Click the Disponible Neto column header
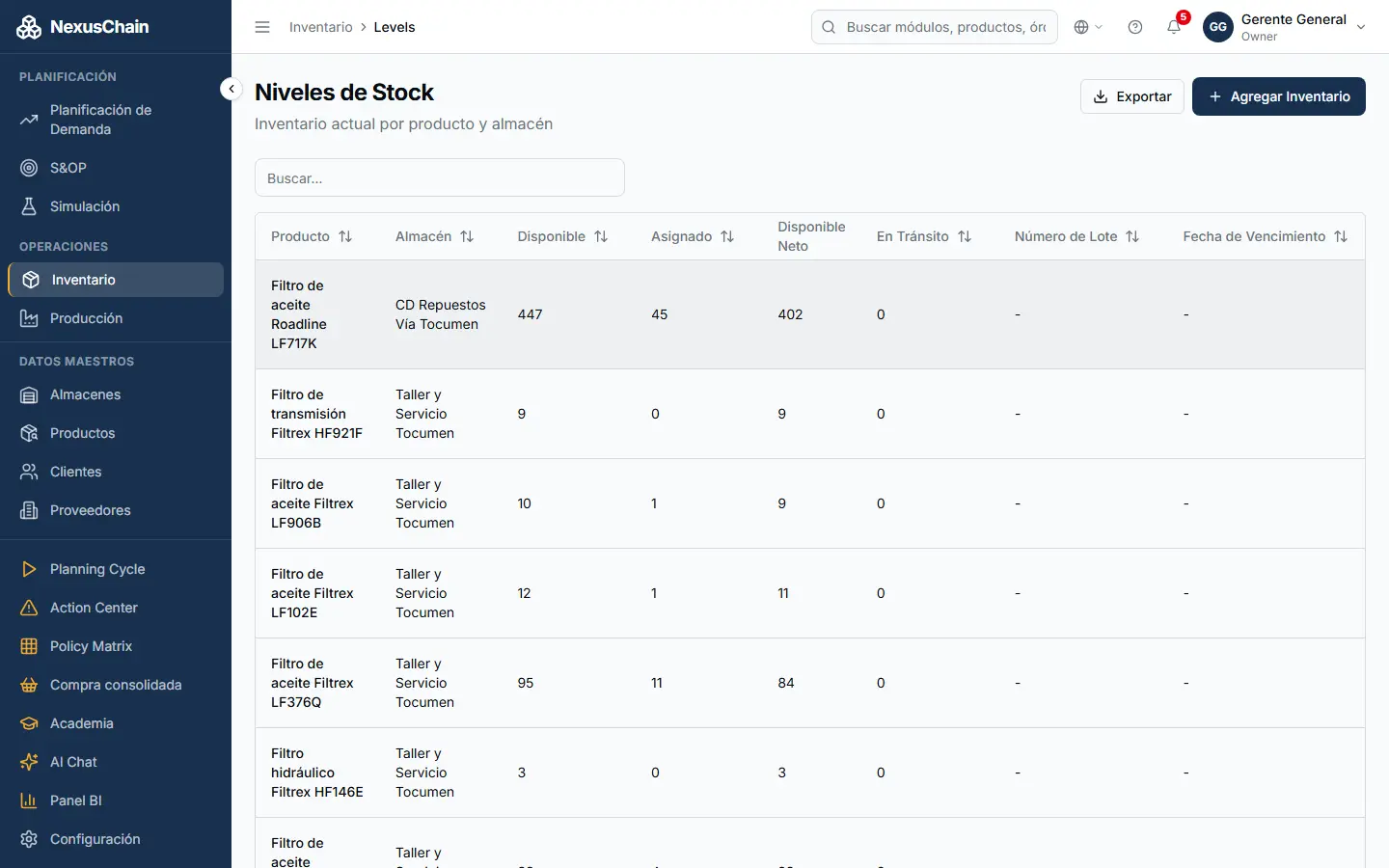Image resolution: width=1389 pixels, height=868 pixels. [x=811, y=236]
